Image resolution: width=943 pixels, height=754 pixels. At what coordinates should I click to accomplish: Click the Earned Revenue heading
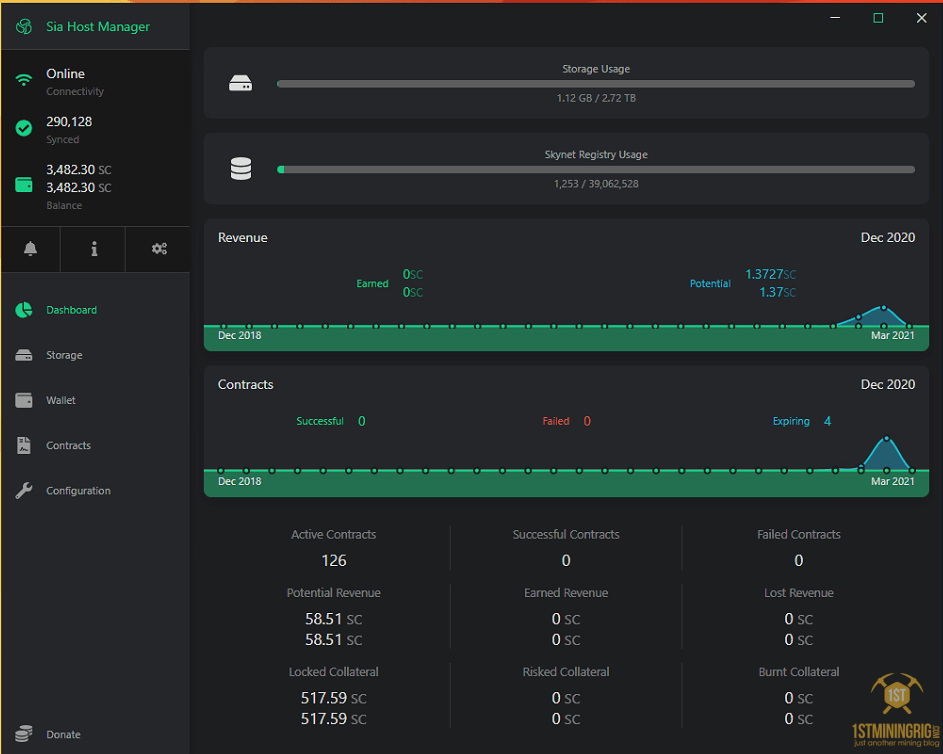[x=566, y=593]
